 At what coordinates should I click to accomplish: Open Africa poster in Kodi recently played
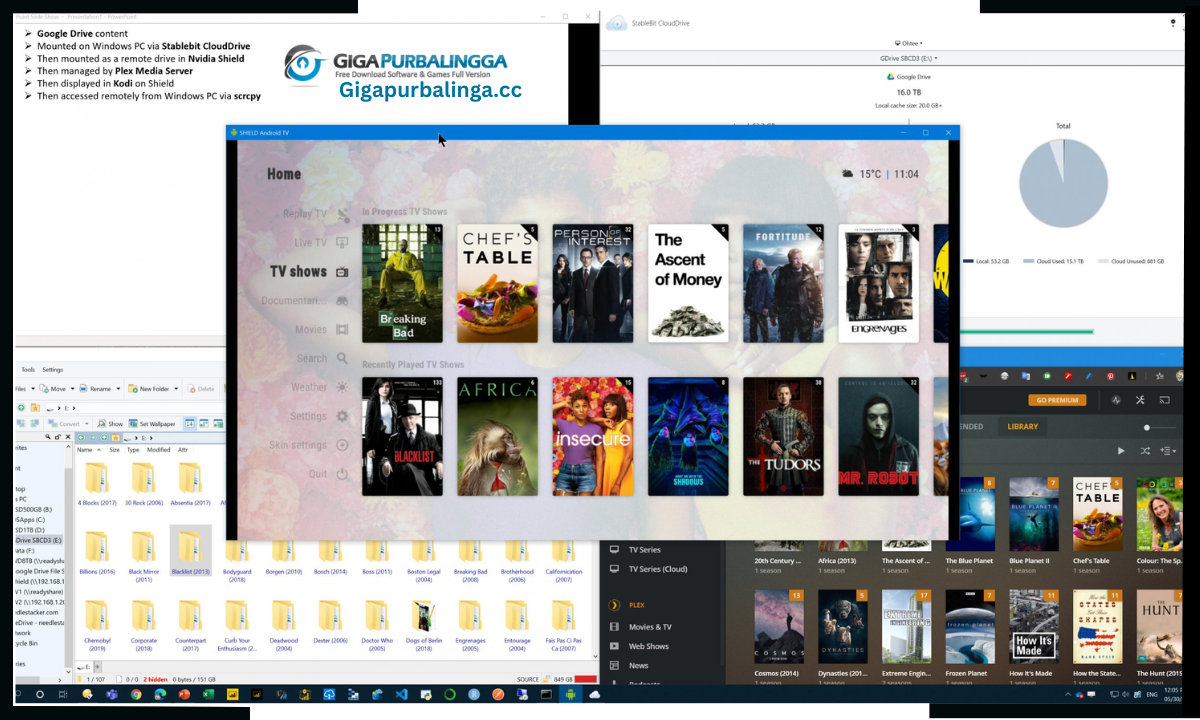click(497, 437)
